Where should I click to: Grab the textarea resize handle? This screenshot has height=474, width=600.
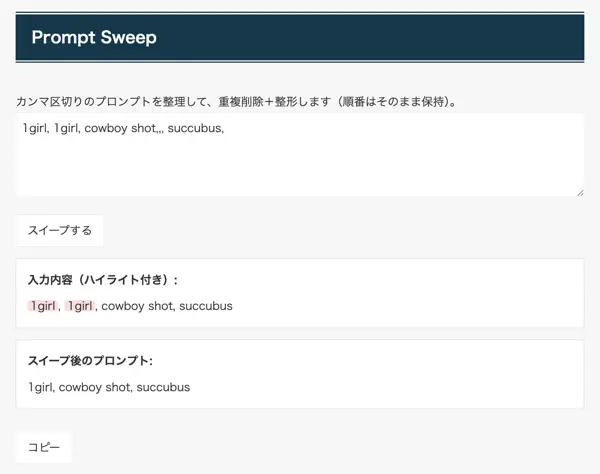coord(579,191)
